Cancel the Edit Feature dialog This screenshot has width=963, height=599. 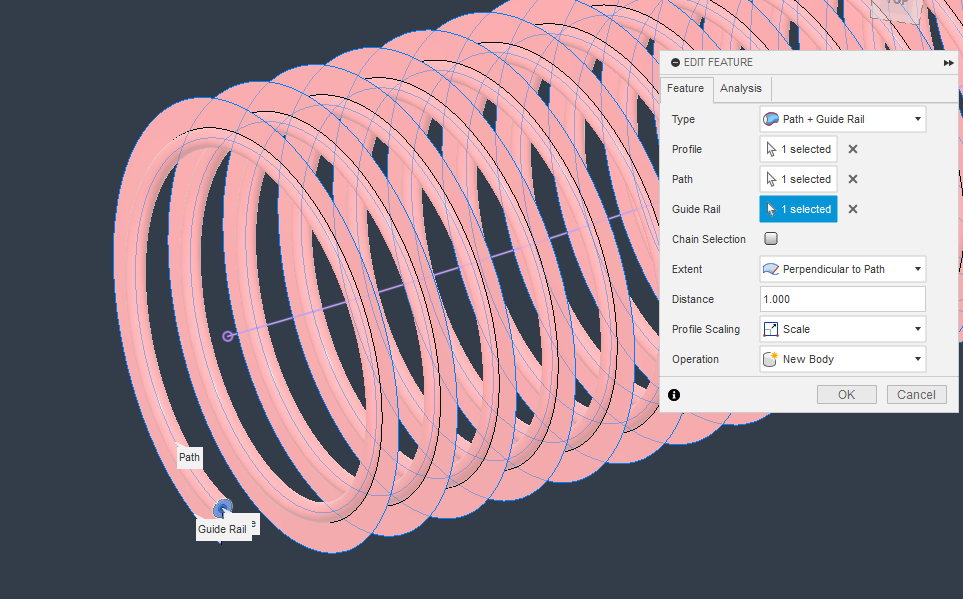click(916, 394)
